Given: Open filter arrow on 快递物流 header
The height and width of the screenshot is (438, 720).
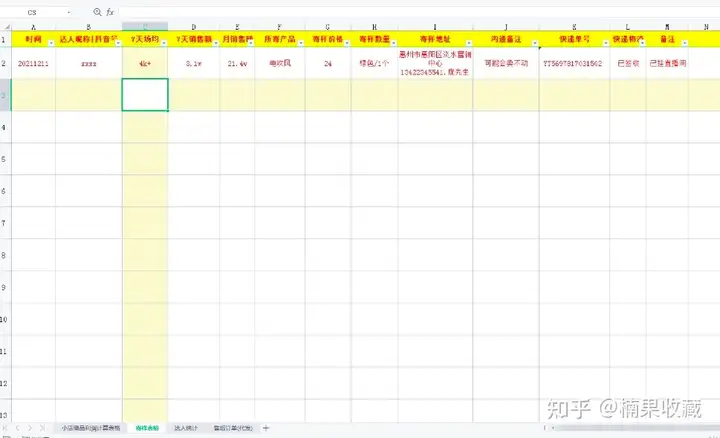Looking at the screenshot, I should (x=642, y=43).
